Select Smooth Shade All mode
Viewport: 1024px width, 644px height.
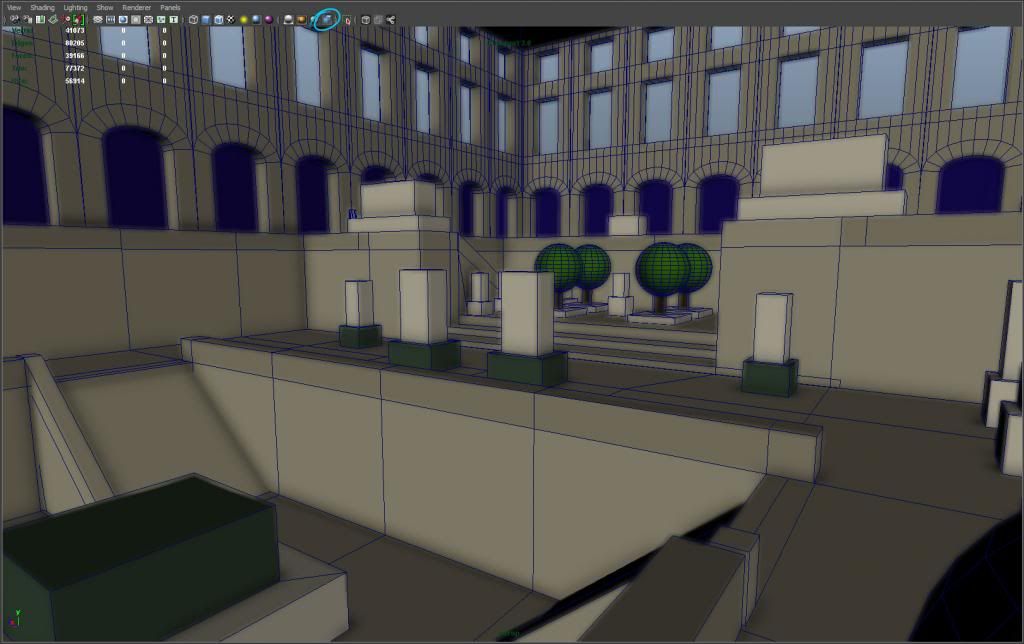tap(205, 20)
